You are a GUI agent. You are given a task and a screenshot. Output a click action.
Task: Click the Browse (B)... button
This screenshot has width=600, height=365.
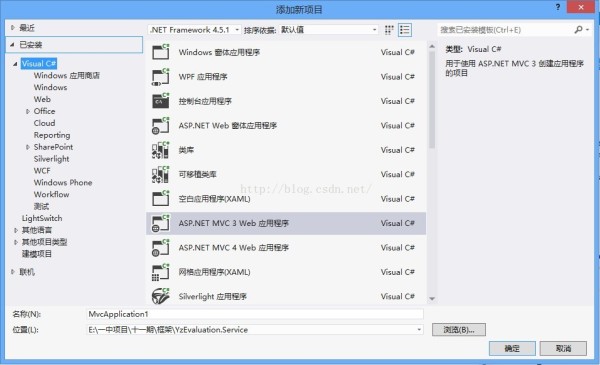[459, 329]
